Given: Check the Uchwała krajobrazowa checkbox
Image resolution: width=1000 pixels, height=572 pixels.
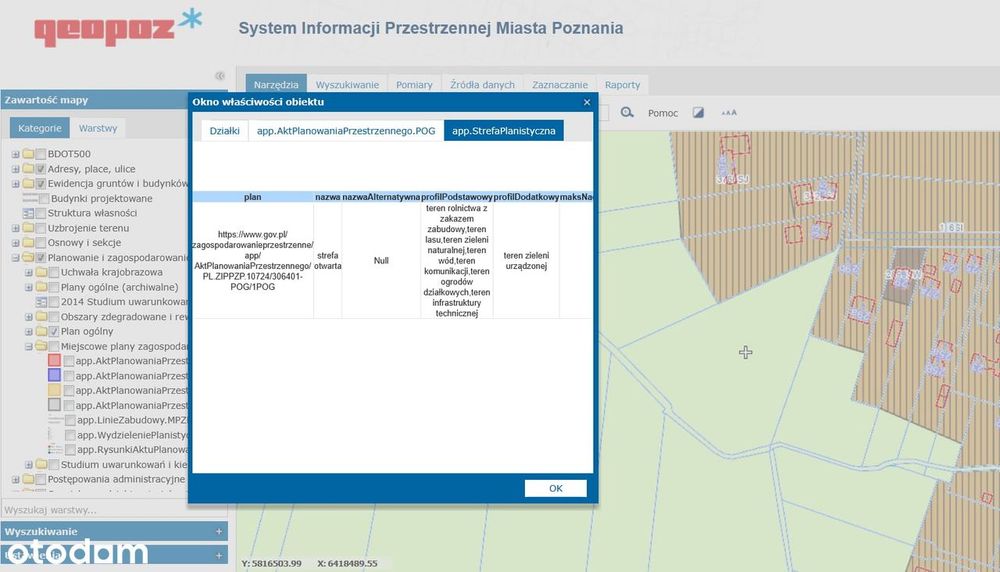Looking at the screenshot, I should point(54,272).
